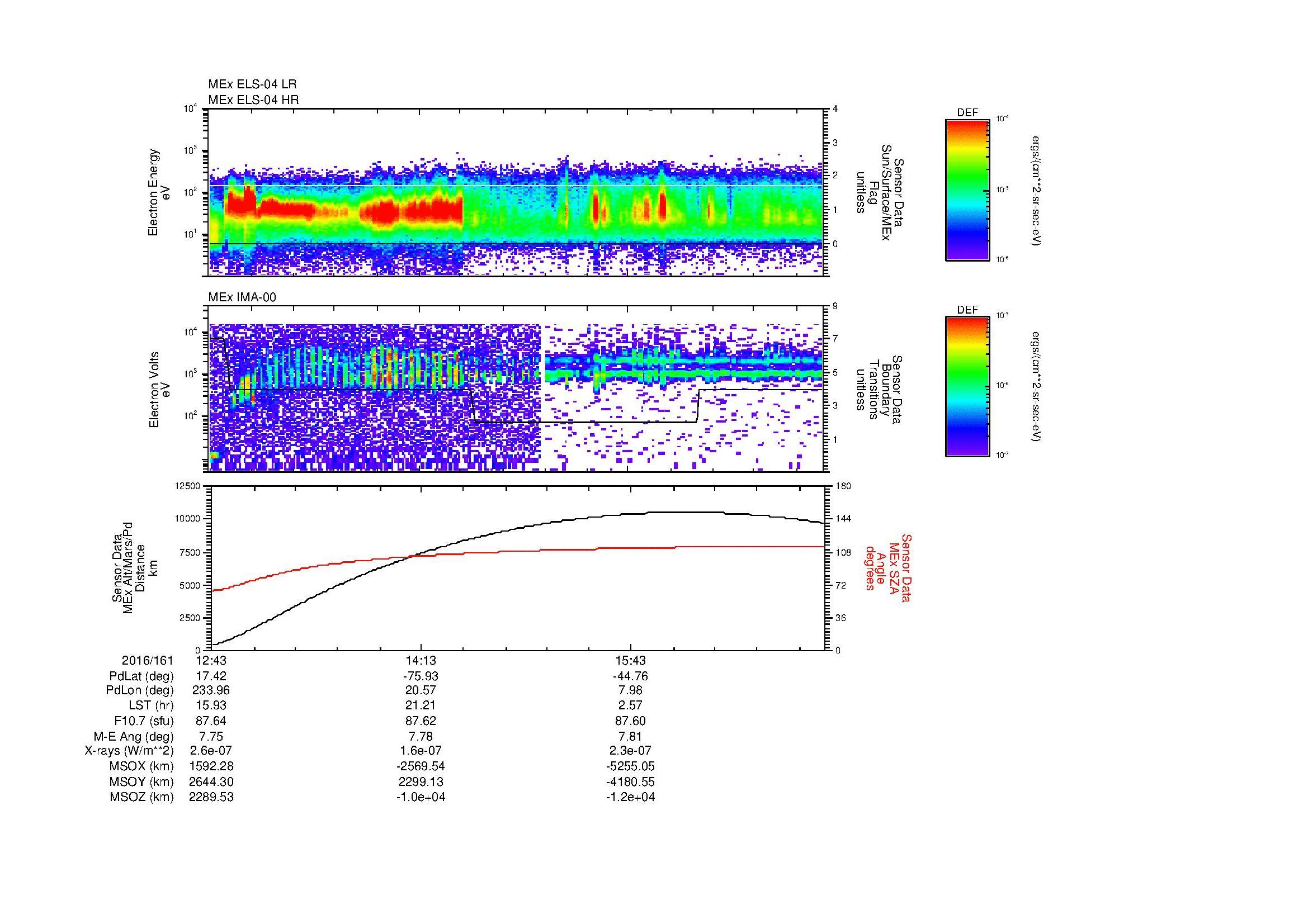Click the 'MEx IMA-00' panel title
The width and height of the screenshot is (1308, 924).
coord(242,297)
